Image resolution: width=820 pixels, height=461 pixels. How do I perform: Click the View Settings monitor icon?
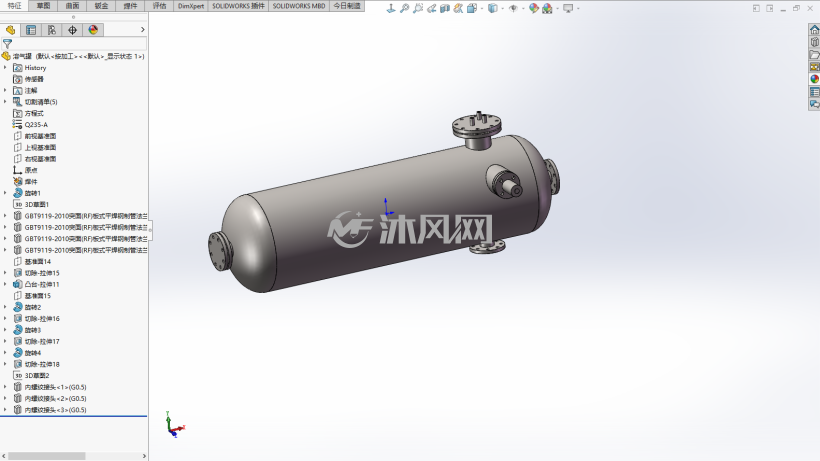coord(568,8)
